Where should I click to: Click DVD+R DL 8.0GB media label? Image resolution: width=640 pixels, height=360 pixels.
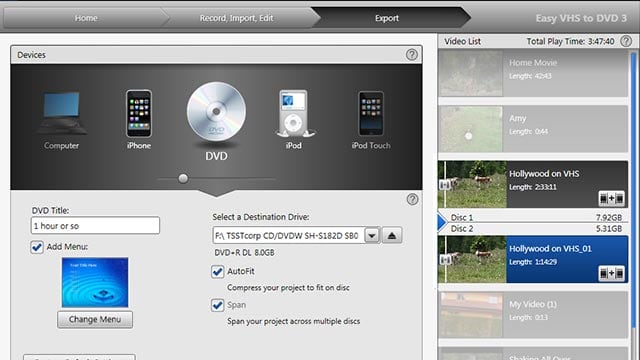tap(244, 253)
